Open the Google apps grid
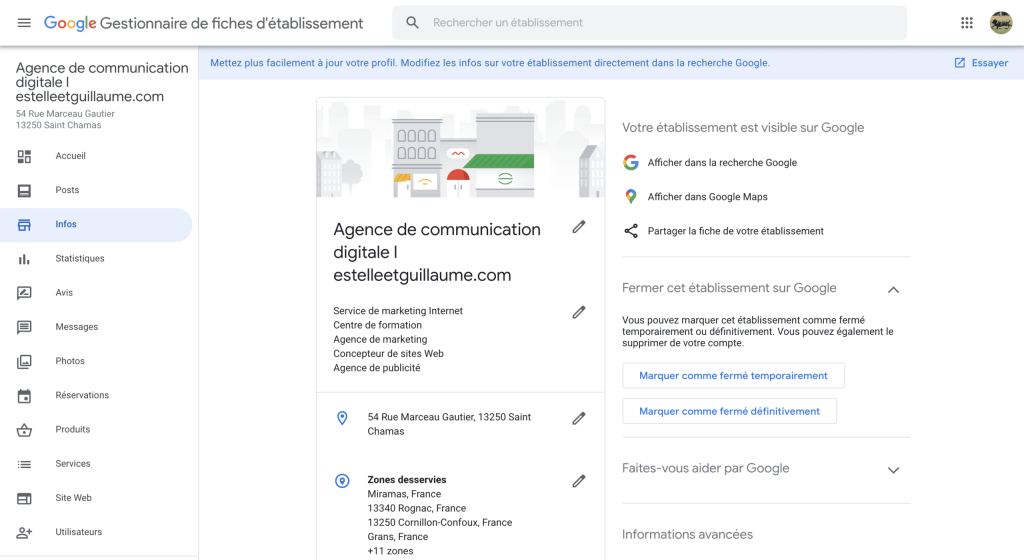Viewport: 1024px width, 560px height. tap(967, 23)
